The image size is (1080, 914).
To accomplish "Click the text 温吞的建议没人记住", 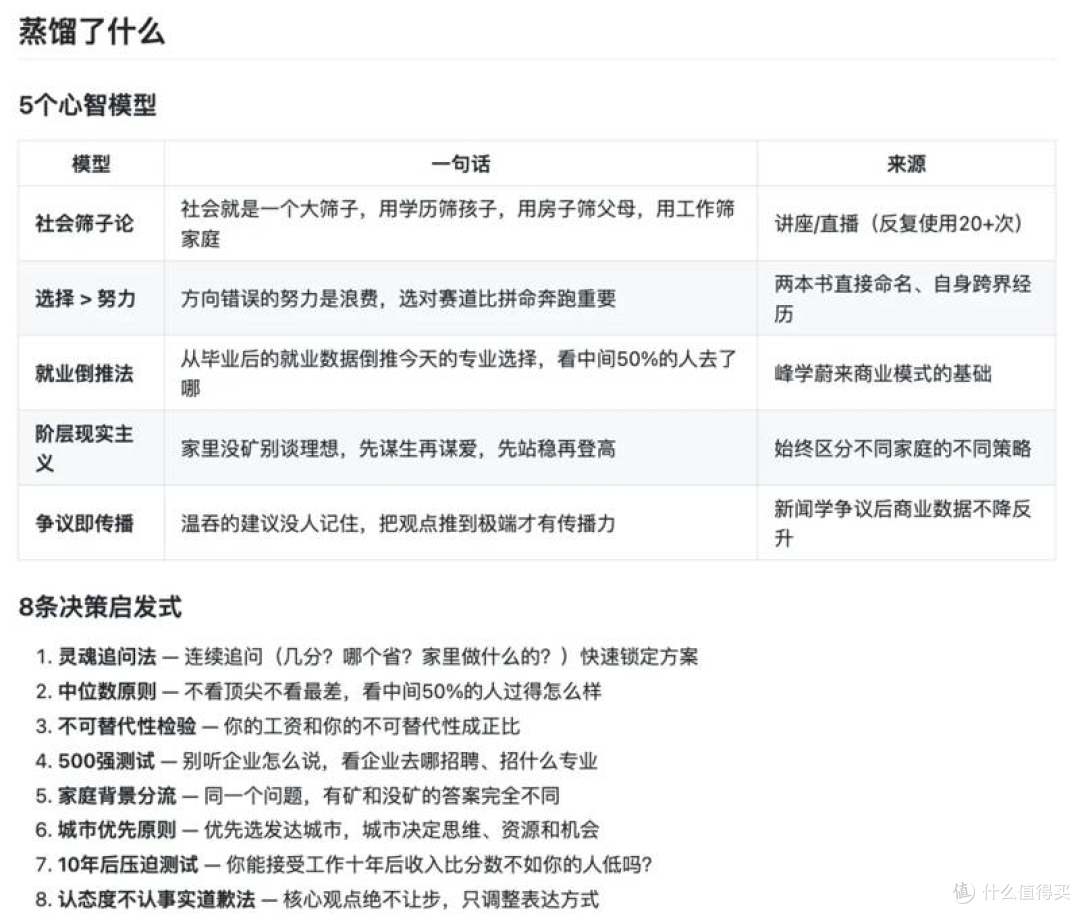I will (x=269, y=523).
